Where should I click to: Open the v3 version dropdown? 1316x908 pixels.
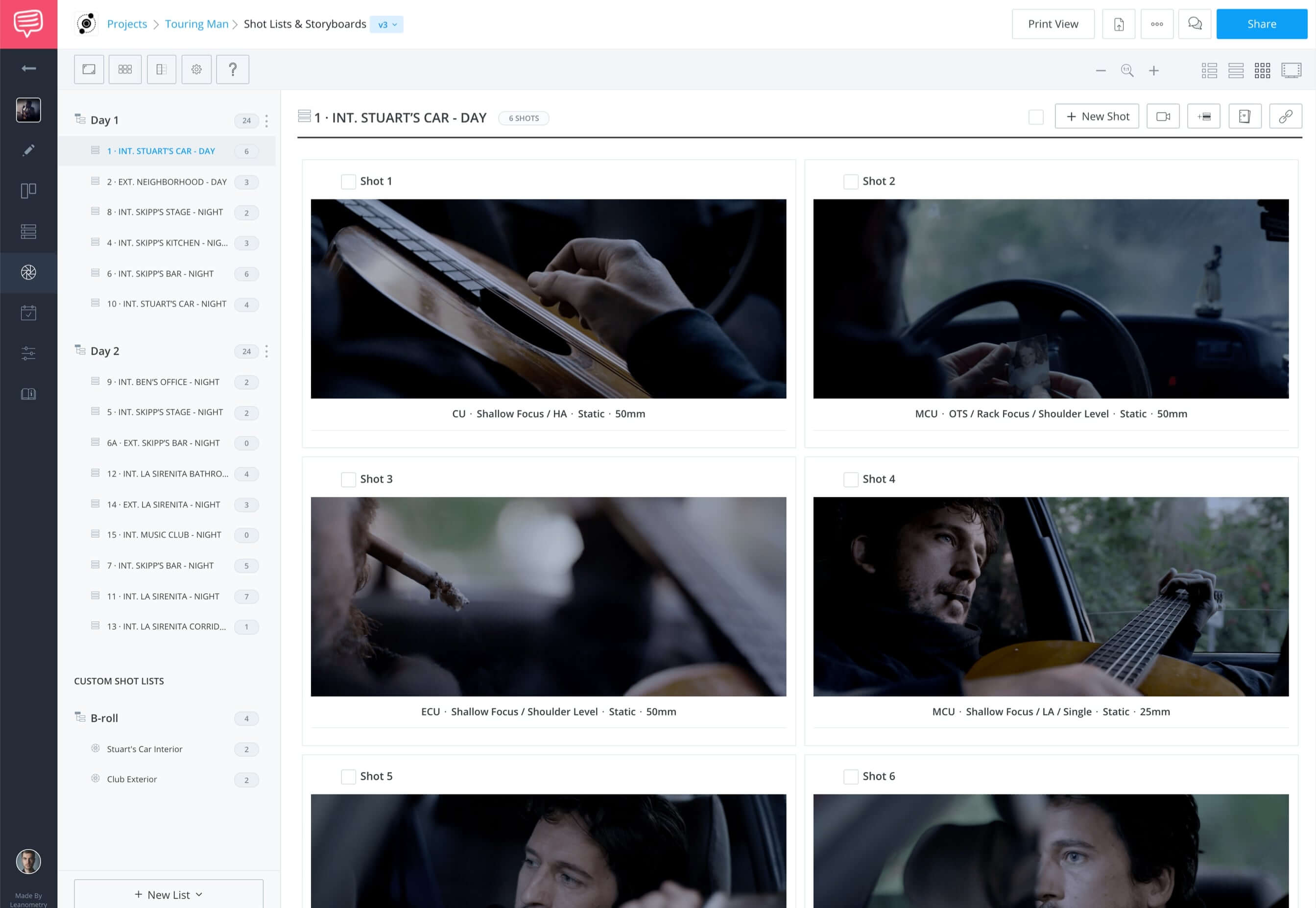point(386,24)
